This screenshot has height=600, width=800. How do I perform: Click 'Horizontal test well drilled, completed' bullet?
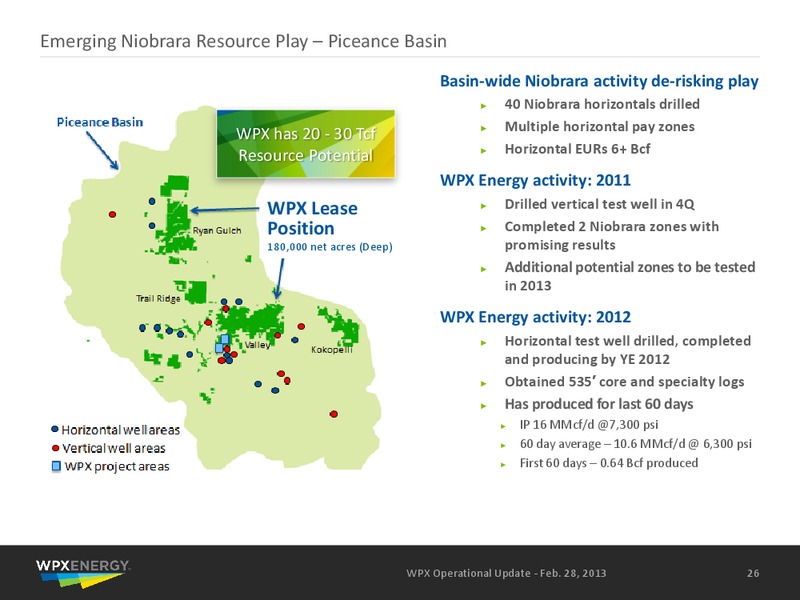click(628, 350)
